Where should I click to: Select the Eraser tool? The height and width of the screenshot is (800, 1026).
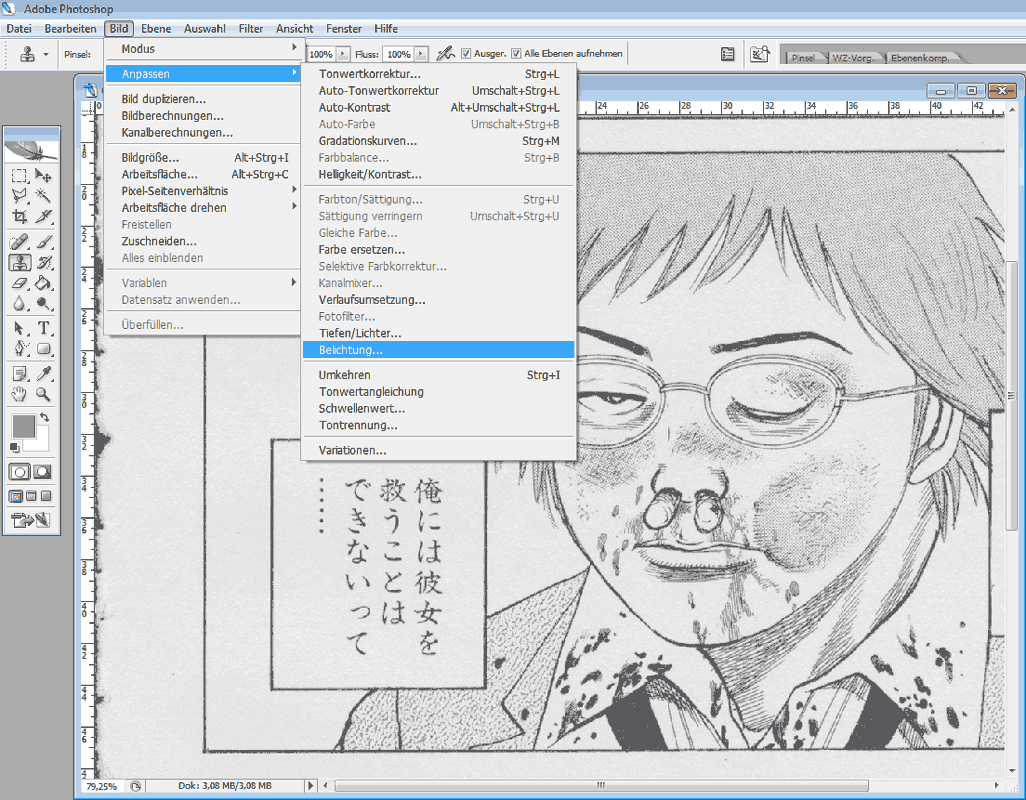click(x=20, y=283)
